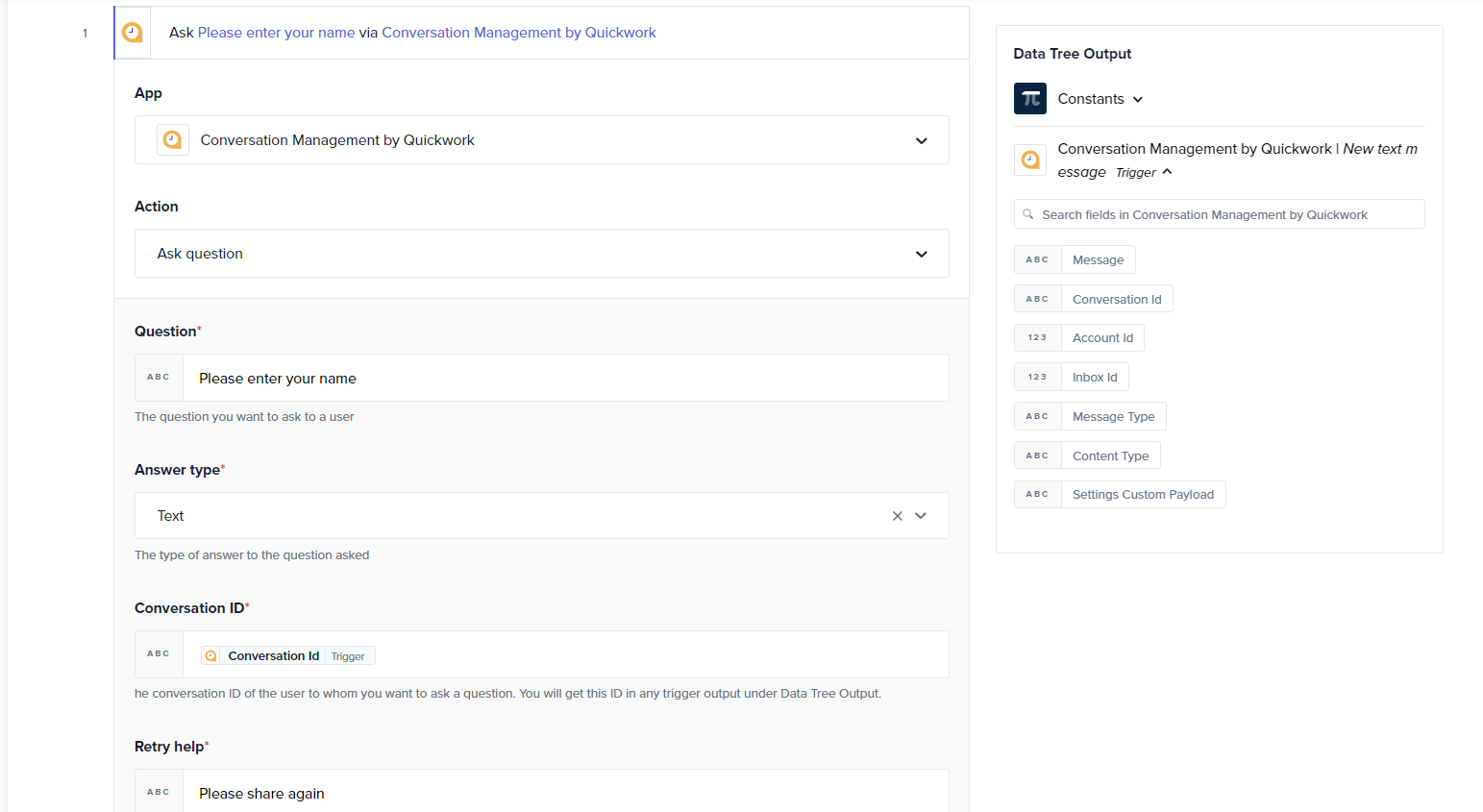Expand the Answer type dropdown arrow
The height and width of the screenshot is (812, 1483).
[x=921, y=516]
